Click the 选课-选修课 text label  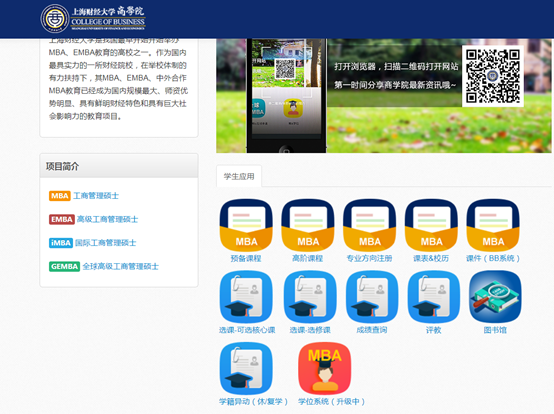pos(310,330)
